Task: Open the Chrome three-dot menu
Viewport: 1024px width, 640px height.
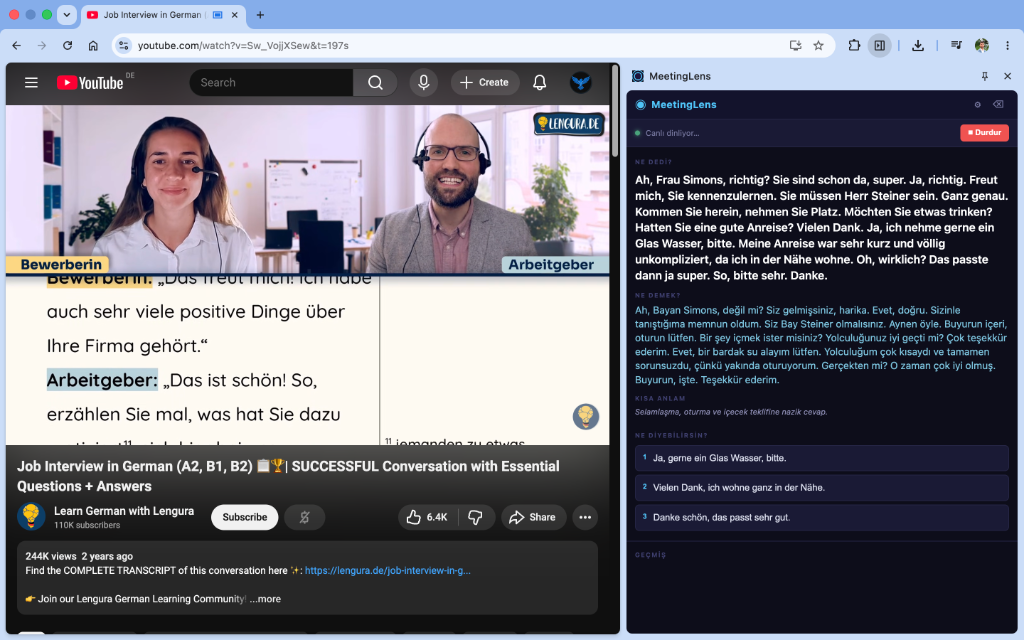Action: coord(1007,46)
